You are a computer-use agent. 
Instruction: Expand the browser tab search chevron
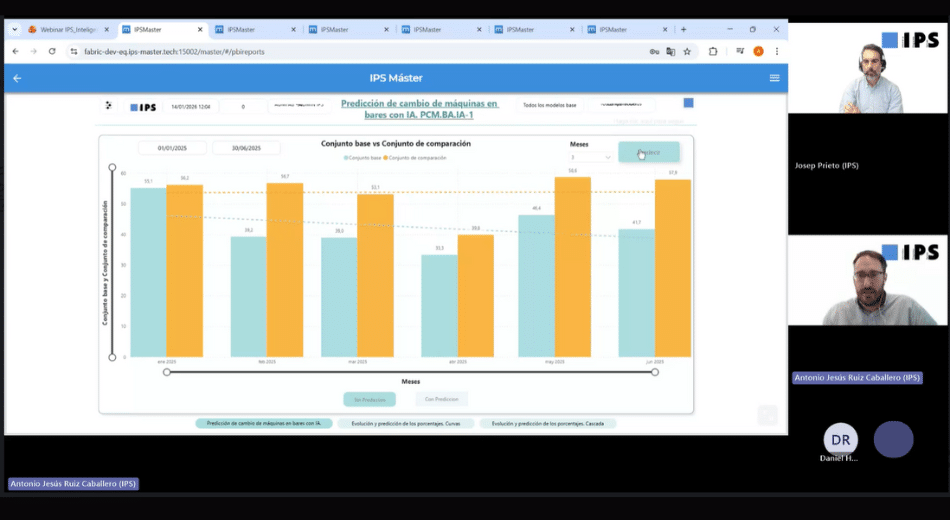tap(14, 30)
